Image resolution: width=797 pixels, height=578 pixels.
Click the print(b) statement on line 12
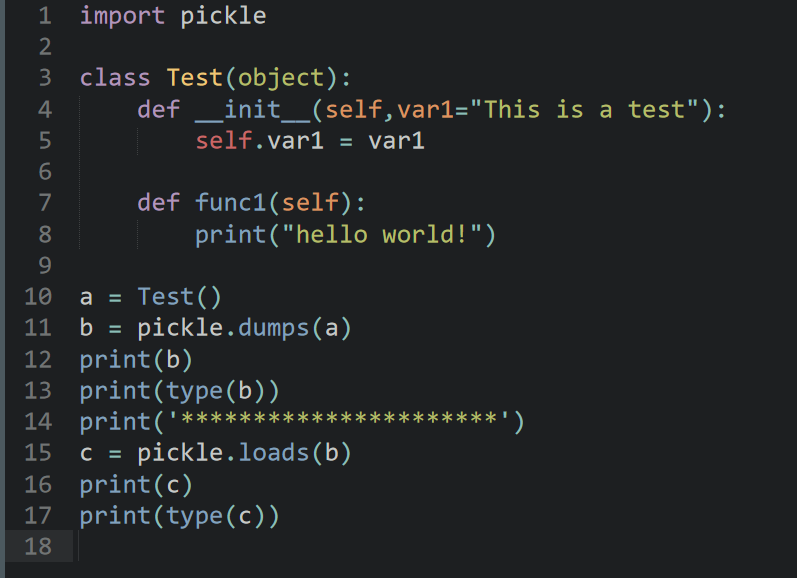tap(136, 359)
